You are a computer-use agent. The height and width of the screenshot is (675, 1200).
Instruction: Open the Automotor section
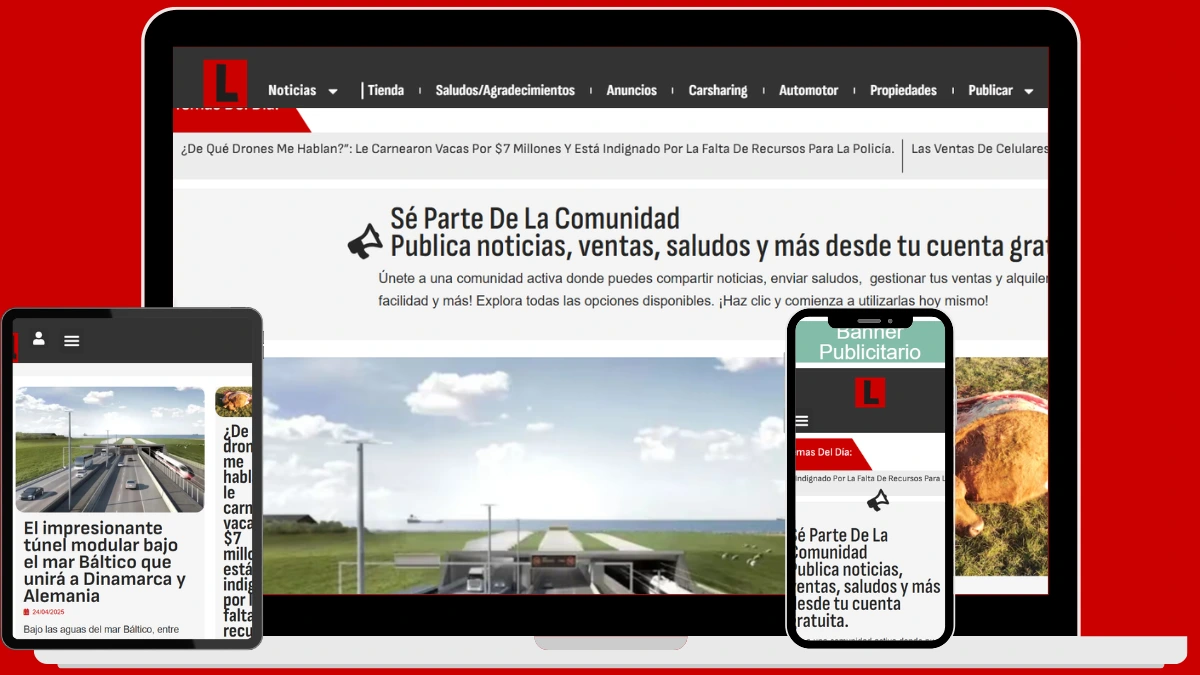[x=809, y=89]
